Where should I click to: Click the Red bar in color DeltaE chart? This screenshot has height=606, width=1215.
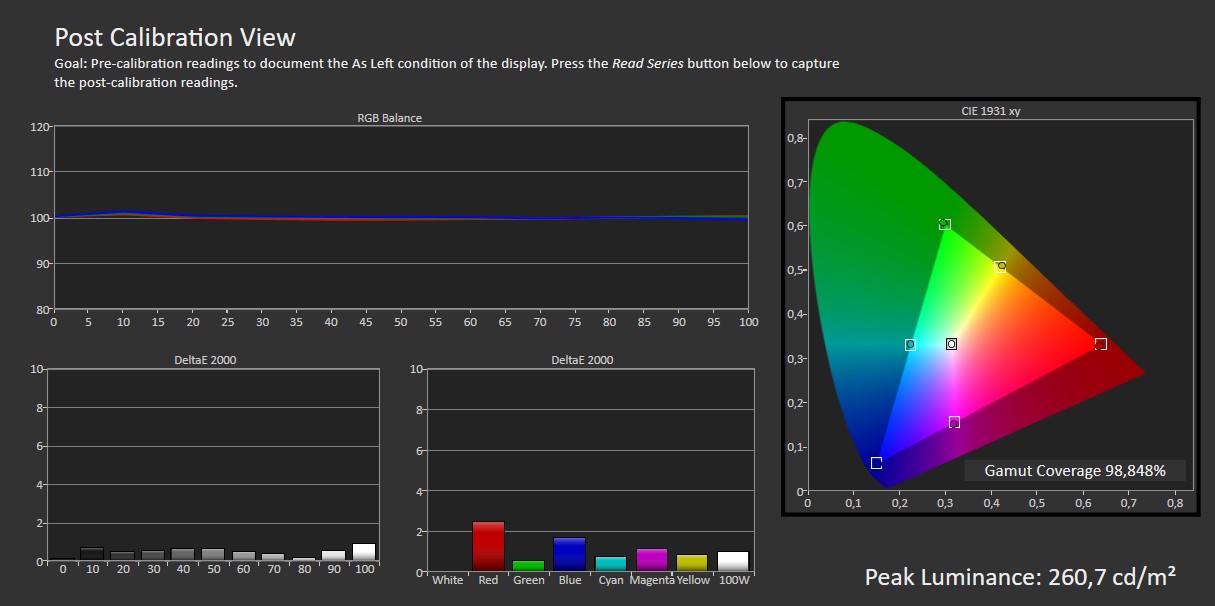[488, 546]
